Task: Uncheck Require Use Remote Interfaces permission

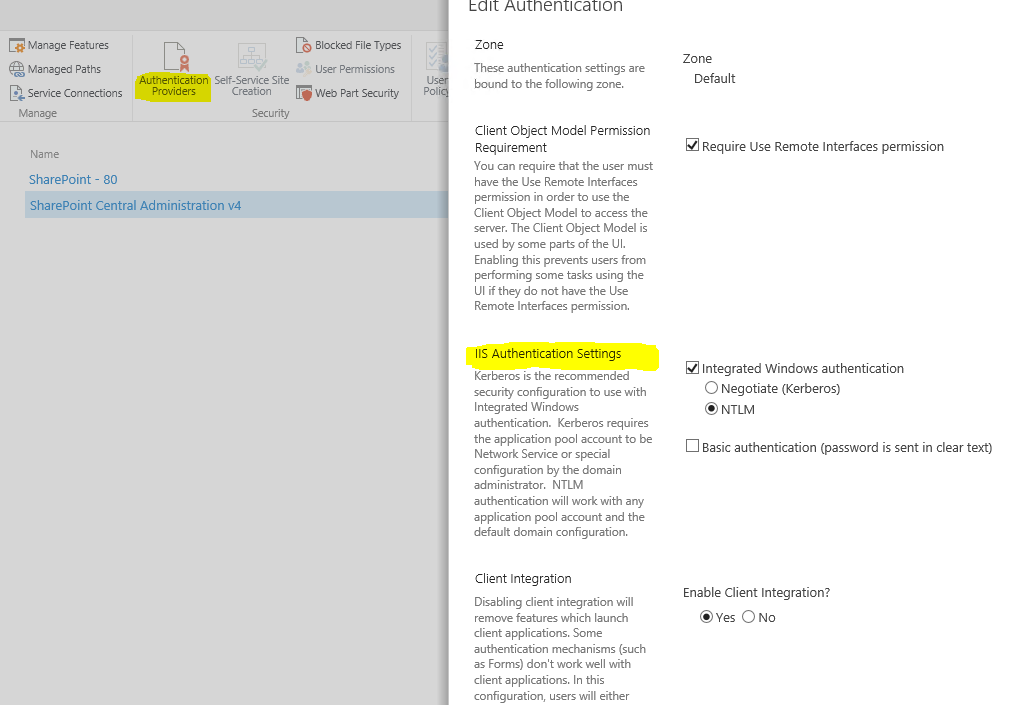Action: coord(692,145)
